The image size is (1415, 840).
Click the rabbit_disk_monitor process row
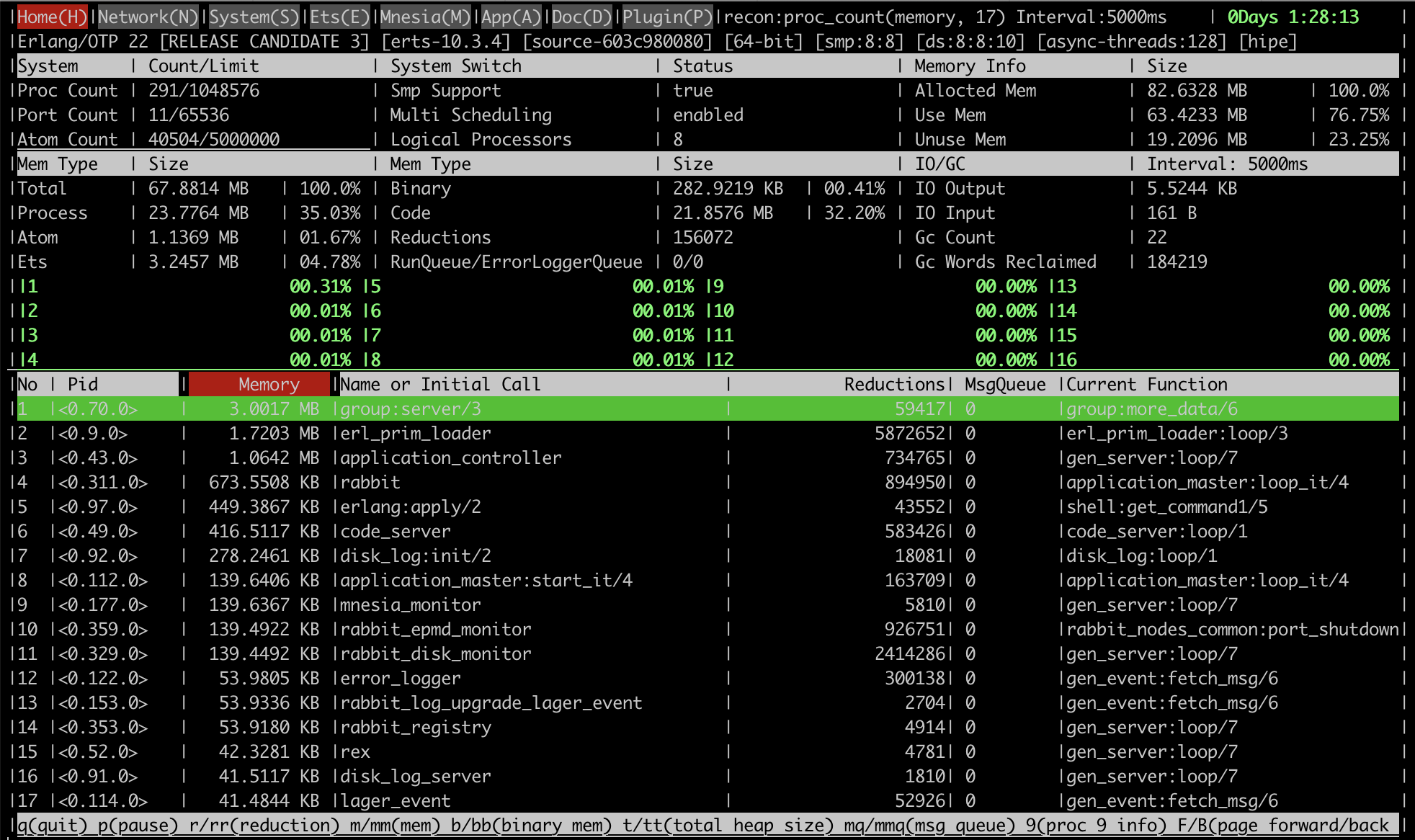pyautogui.click(x=435, y=654)
